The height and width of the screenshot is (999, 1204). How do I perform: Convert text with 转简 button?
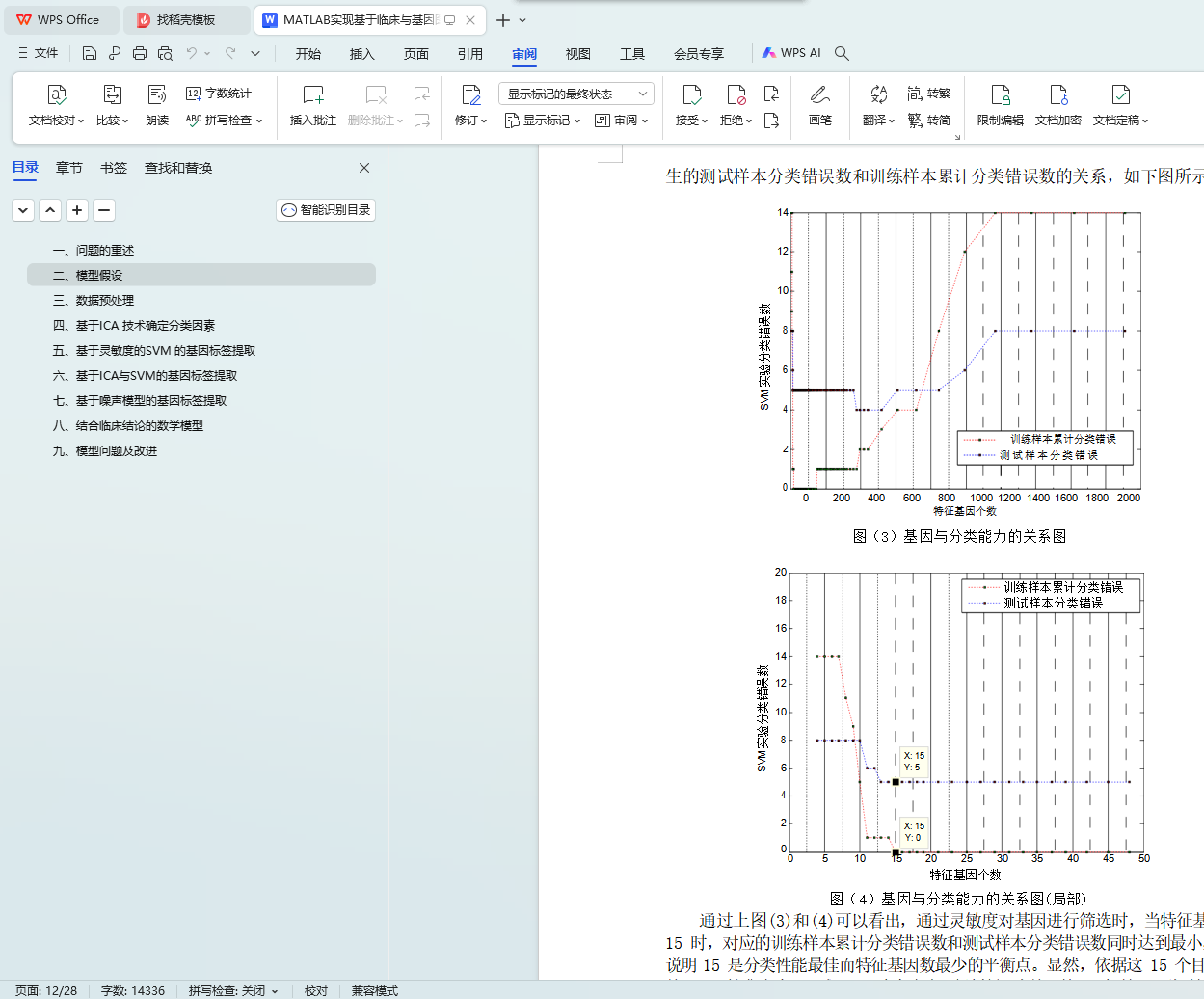tap(929, 121)
